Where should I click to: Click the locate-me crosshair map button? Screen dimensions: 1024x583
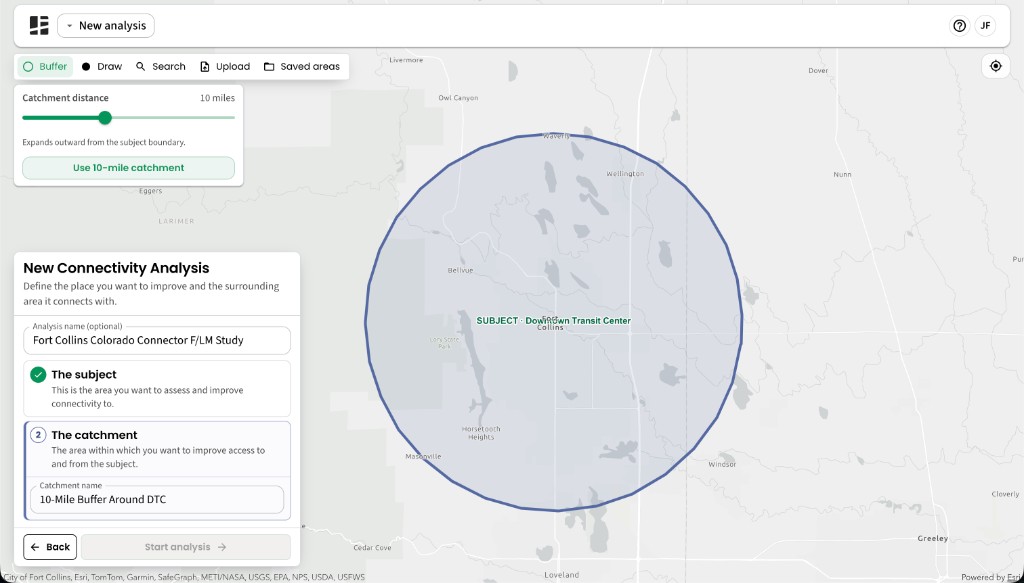pyautogui.click(x=995, y=66)
